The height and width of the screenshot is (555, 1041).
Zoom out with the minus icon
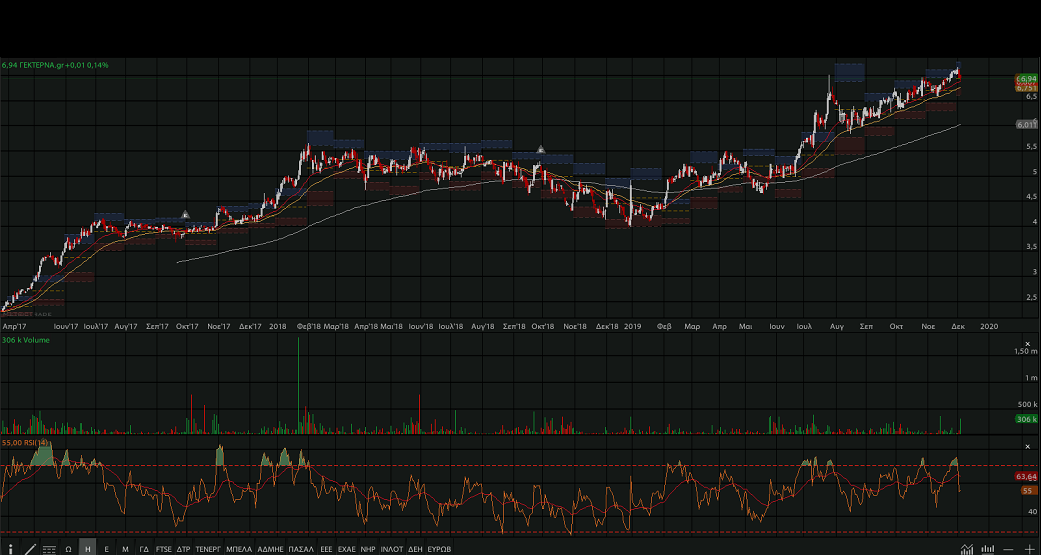(1010, 549)
